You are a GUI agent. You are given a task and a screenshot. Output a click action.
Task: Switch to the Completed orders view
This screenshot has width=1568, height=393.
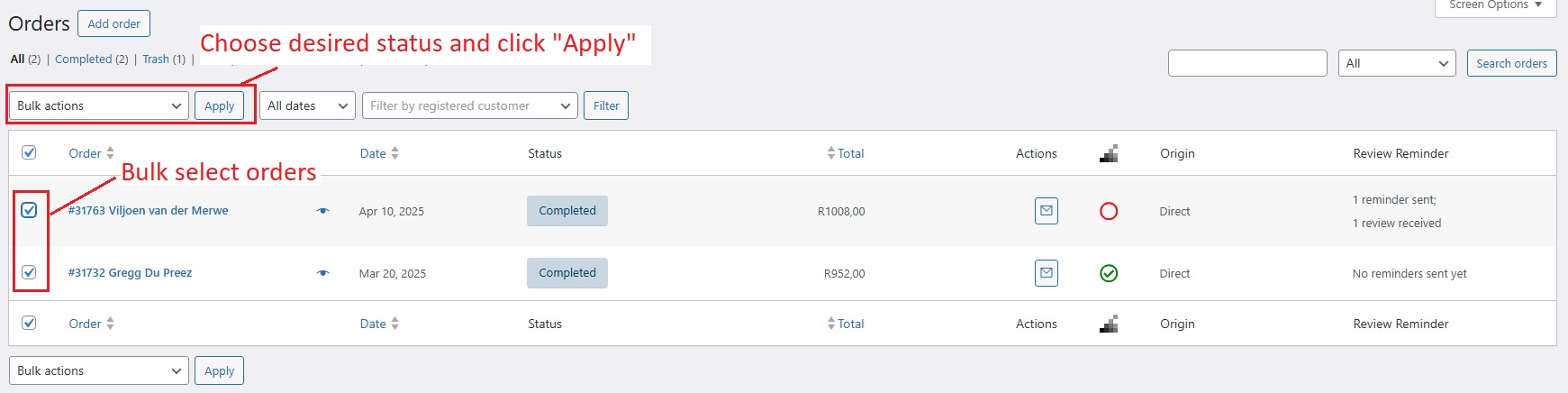pos(83,59)
